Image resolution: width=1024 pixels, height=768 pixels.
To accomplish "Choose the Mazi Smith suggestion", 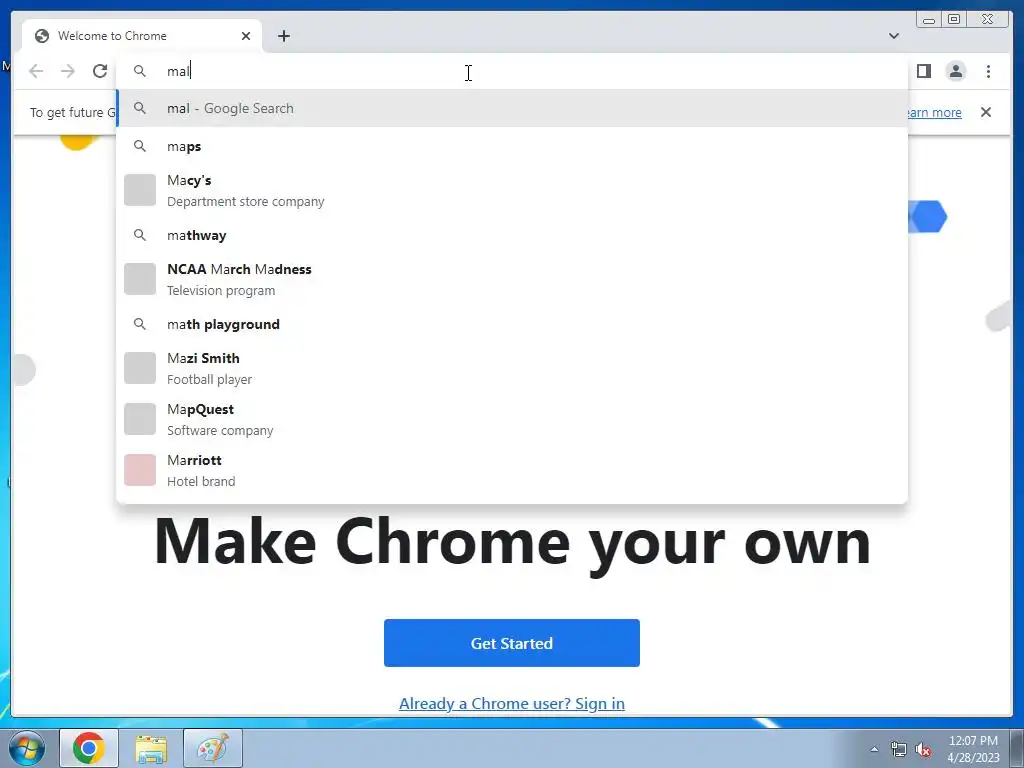I will [512, 368].
